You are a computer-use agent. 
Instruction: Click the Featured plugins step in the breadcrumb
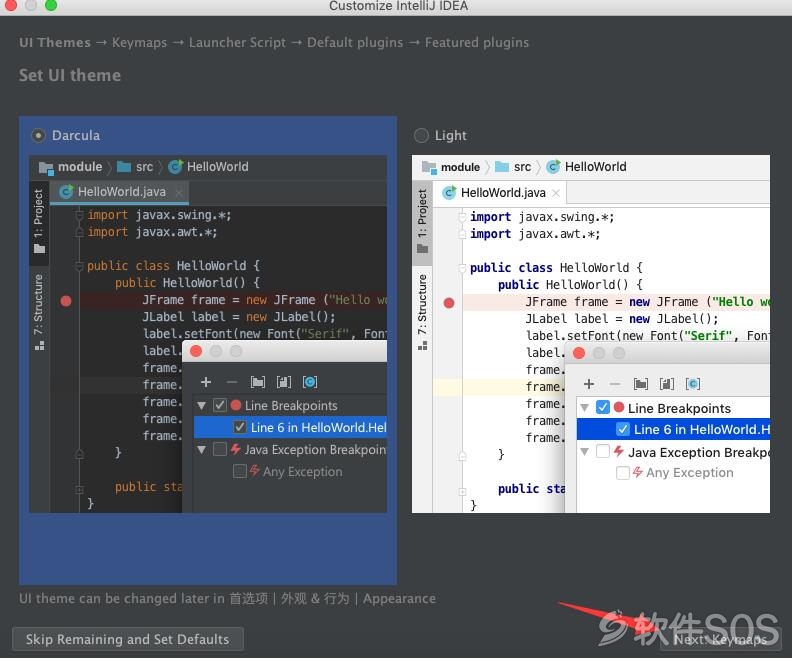click(477, 42)
